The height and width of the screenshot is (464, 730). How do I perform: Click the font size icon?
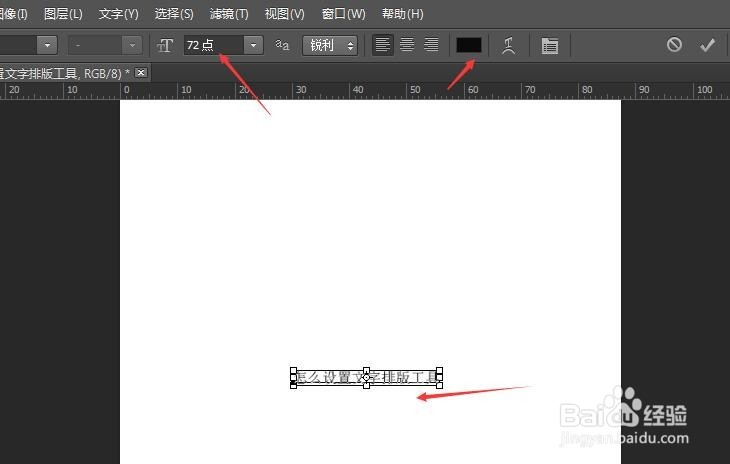[x=165, y=45]
